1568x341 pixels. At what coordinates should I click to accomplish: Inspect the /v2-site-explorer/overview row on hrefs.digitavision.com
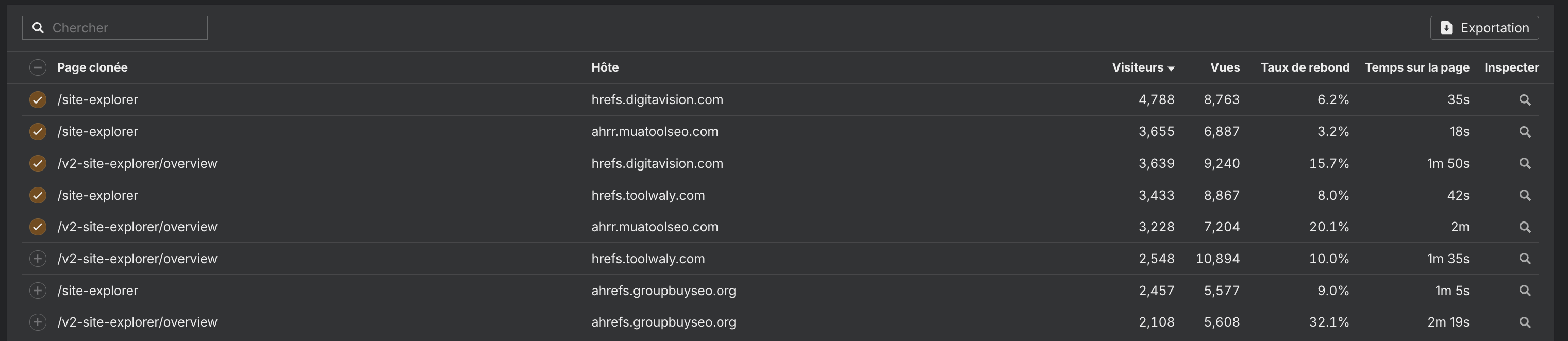[x=1525, y=163]
